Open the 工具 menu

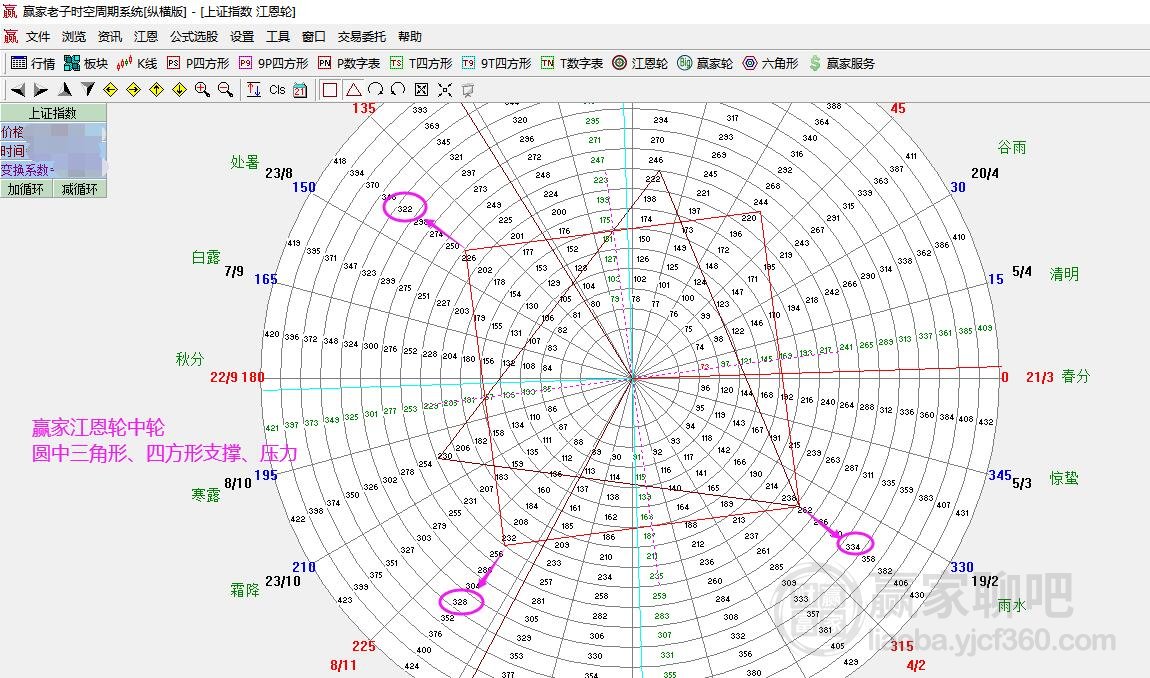click(278, 37)
